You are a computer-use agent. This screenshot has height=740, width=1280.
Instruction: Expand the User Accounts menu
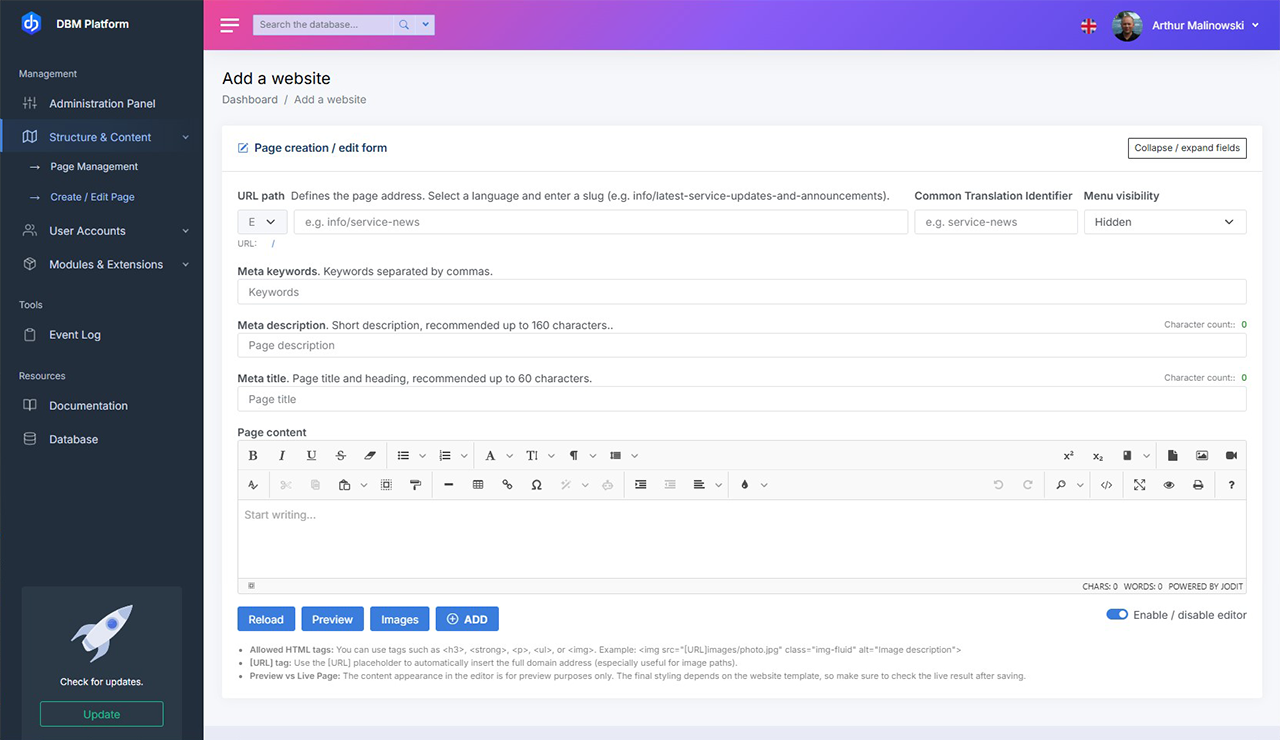click(x=101, y=231)
